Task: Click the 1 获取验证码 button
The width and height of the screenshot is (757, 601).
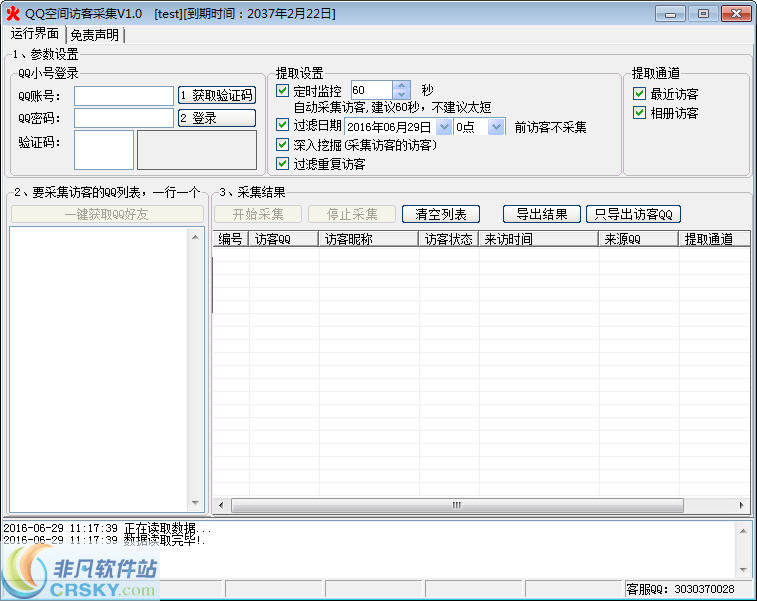Action: (x=217, y=95)
